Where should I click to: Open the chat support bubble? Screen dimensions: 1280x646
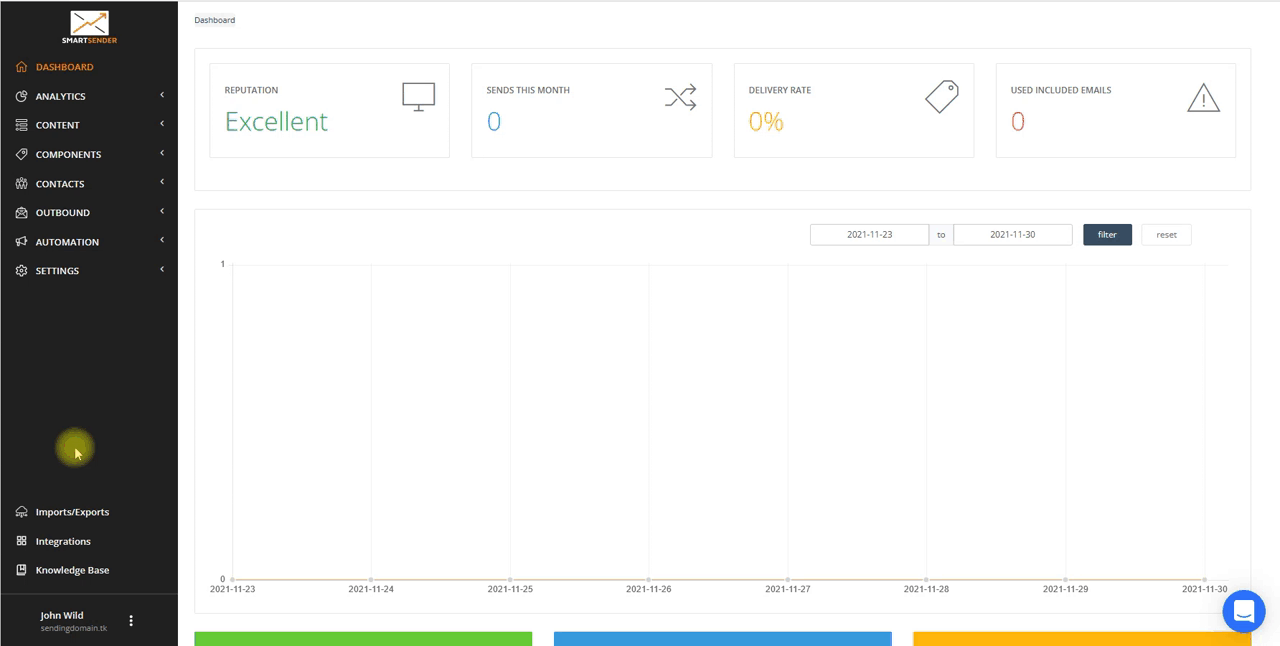click(1244, 611)
